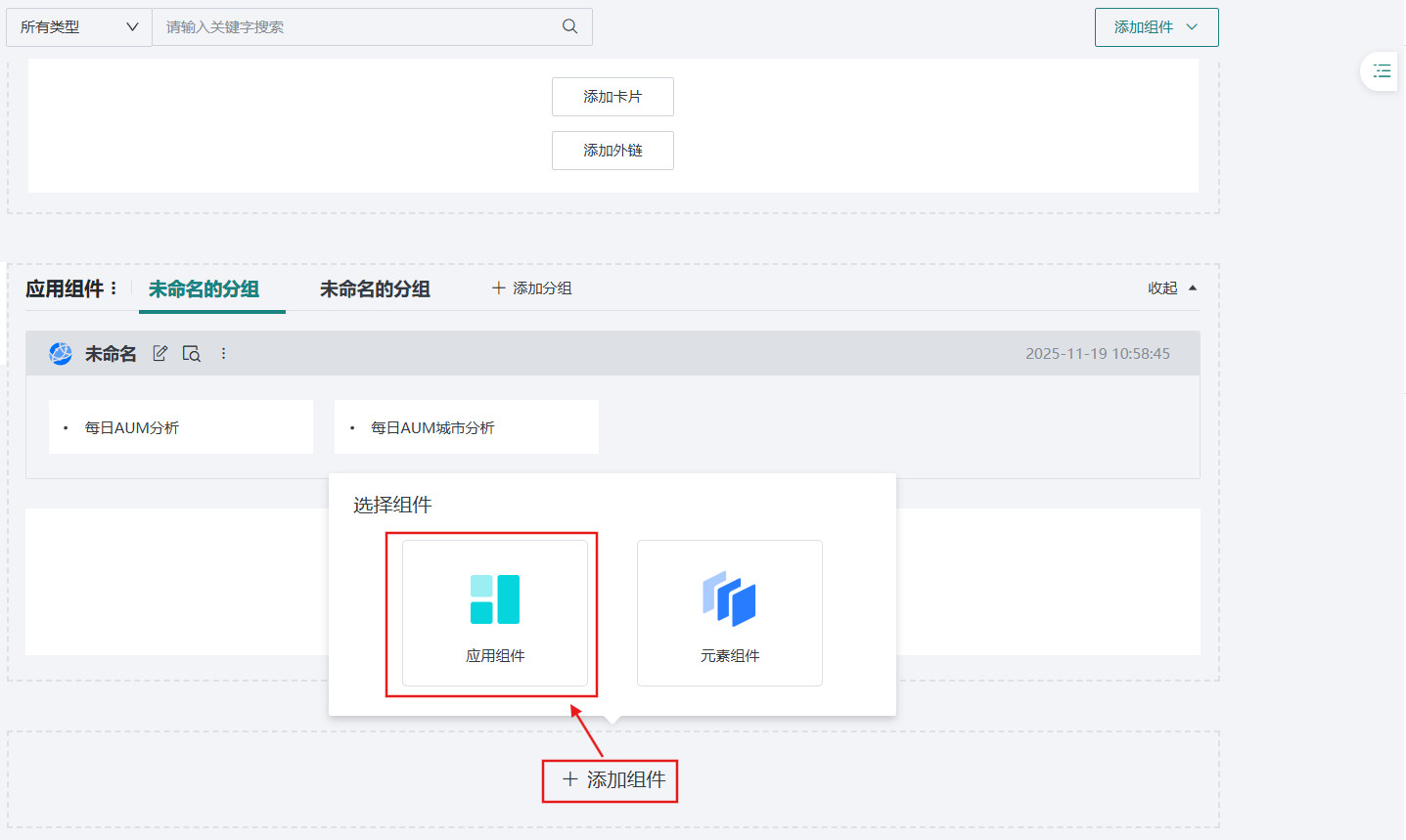Switch to the second 未命名的分组 tab
Image resolution: width=1406 pixels, height=840 pixels.
click(x=376, y=287)
